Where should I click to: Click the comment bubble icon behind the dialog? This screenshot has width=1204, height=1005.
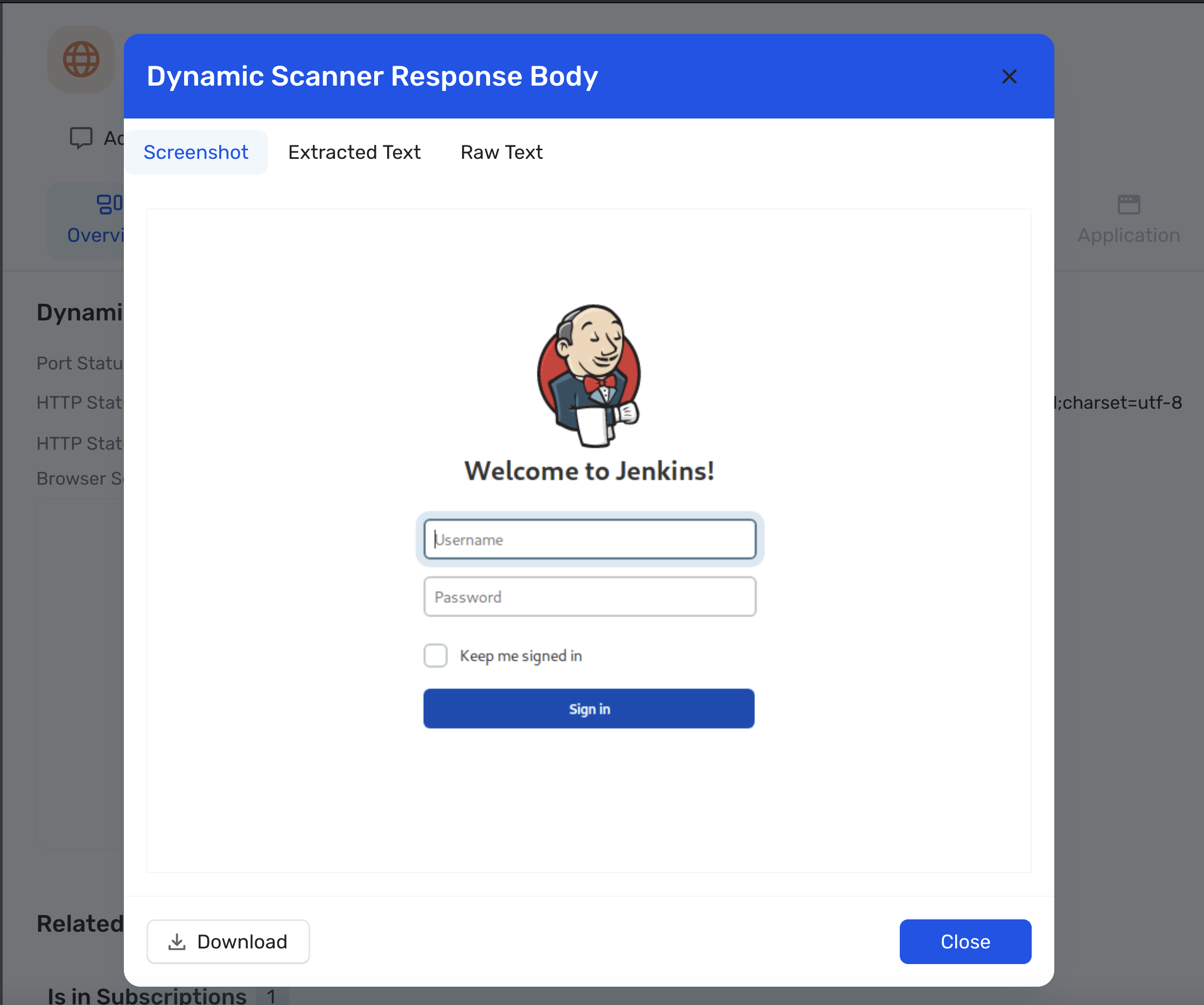[x=81, y=137]
